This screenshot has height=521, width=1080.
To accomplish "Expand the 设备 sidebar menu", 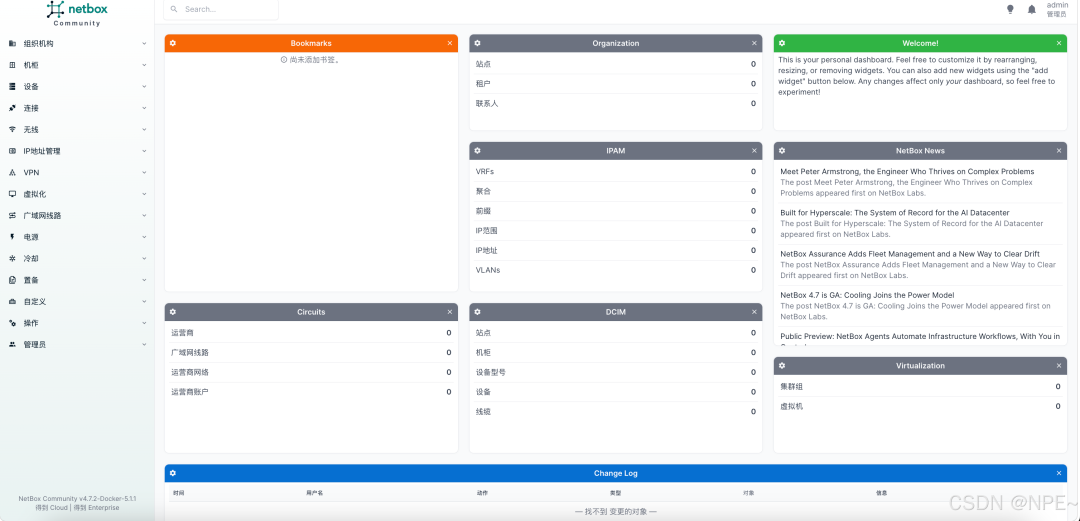I will click(77, 87).
